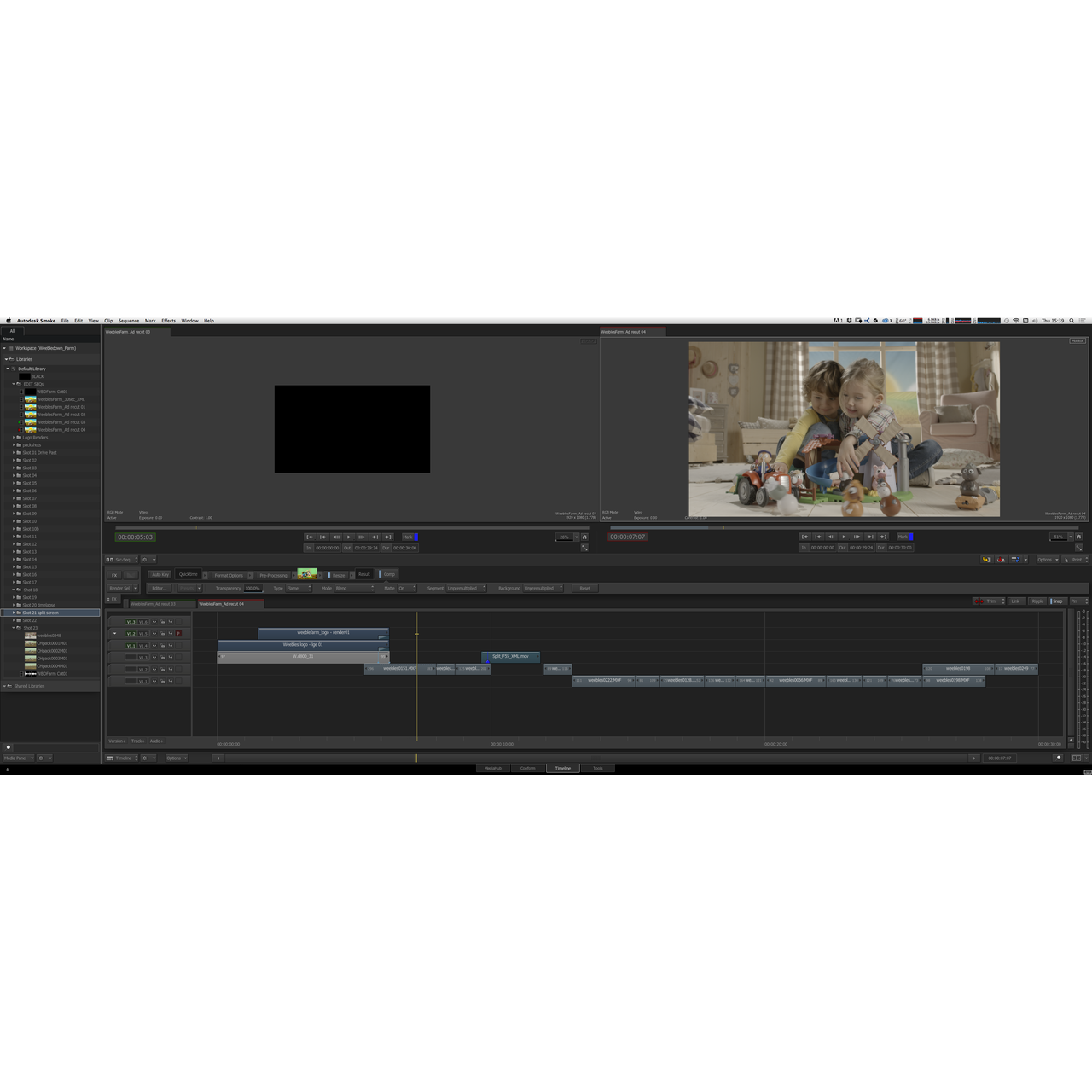1092x1092 pixels.
Task: Click the Format Options button
Action: click(229, 575)
